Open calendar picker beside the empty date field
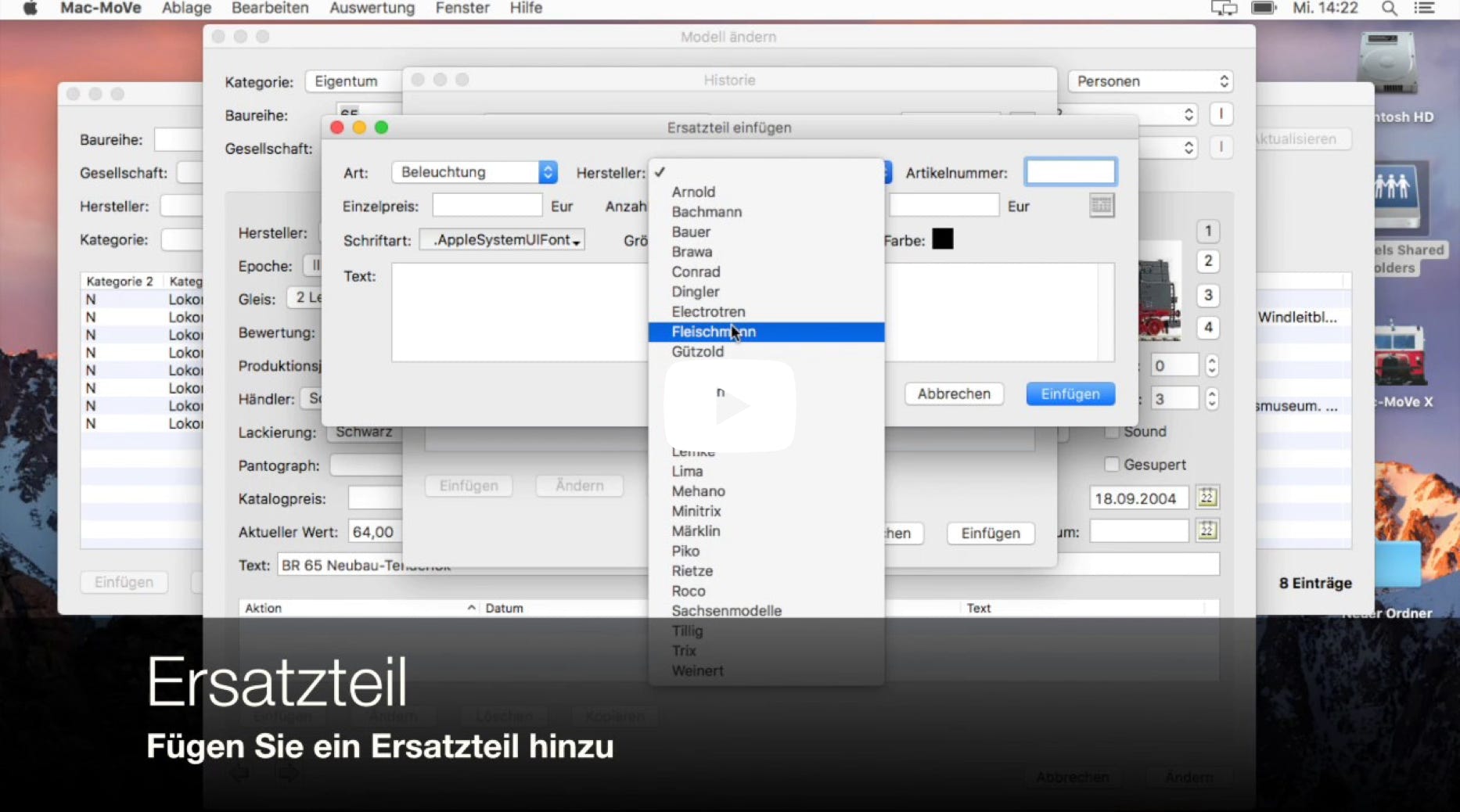Viewport: 1460px width, 812px height. point(1206,531)
